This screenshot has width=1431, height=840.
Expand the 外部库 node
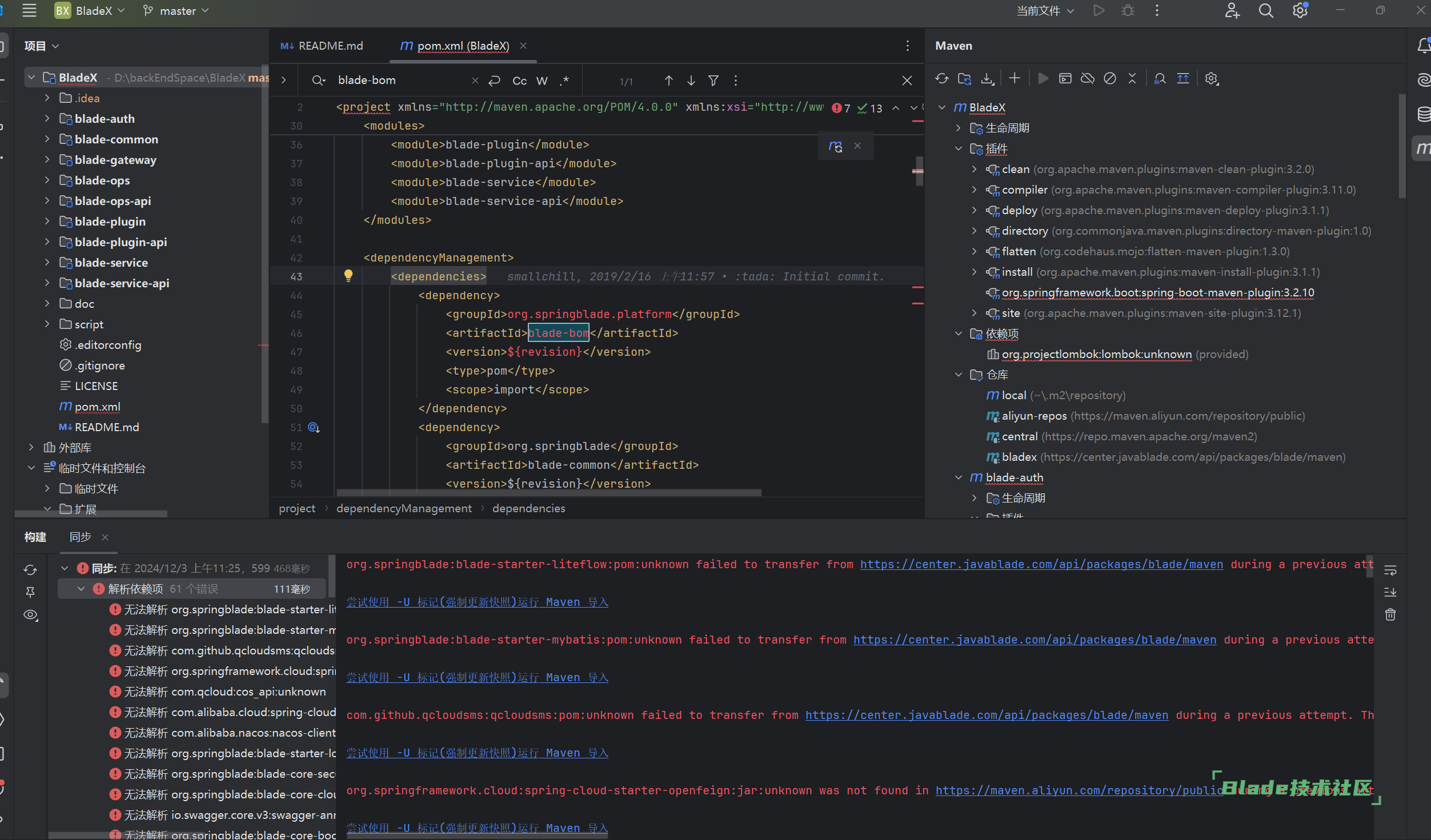point(31,448)
